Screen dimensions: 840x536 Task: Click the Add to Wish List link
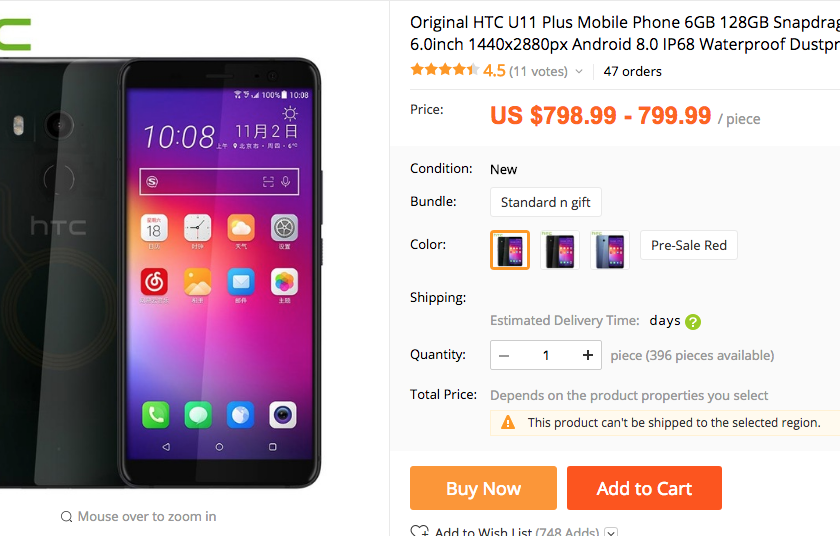pyautogui.click(x=483, y=531)
